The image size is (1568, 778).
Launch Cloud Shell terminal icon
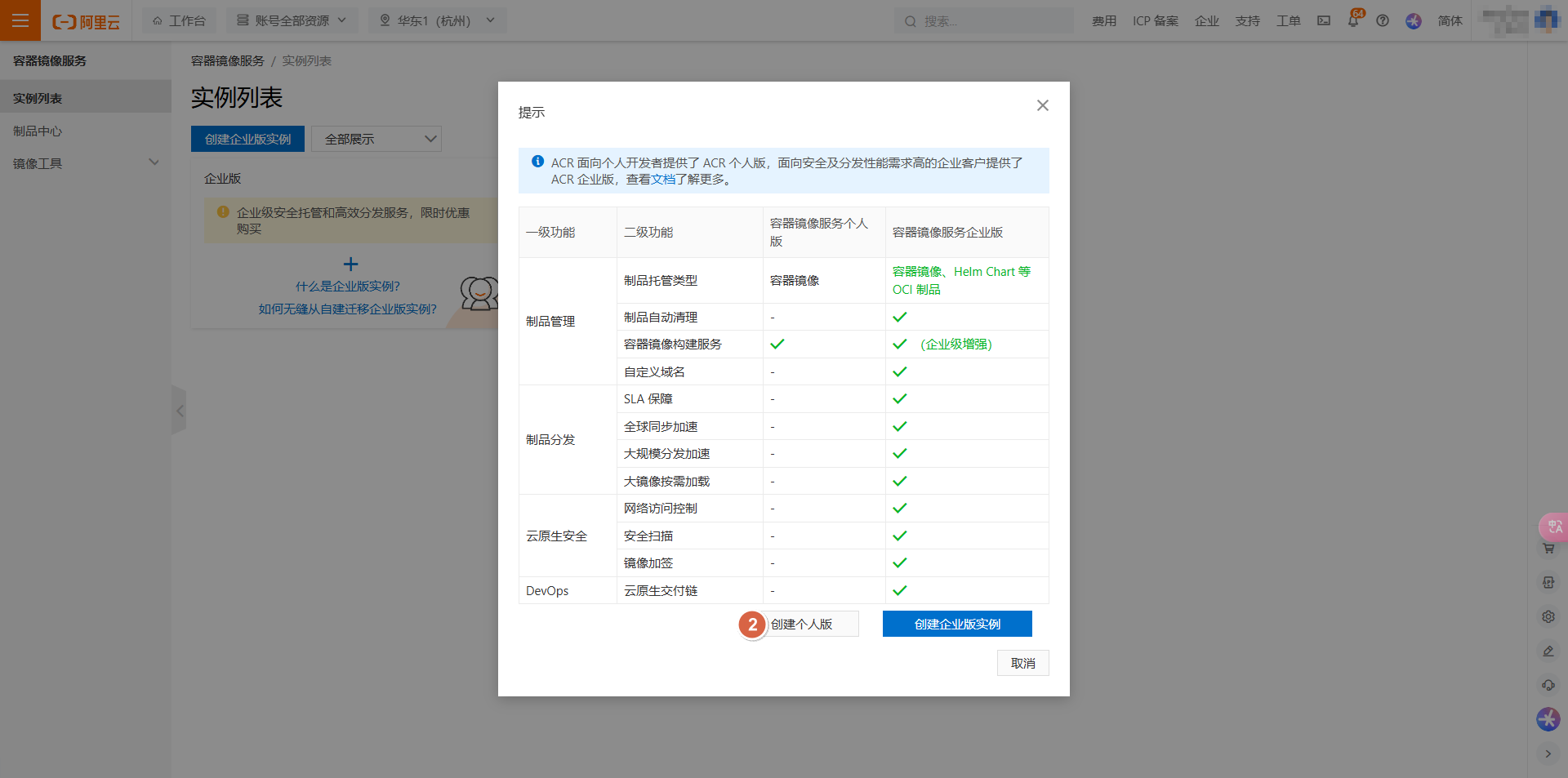tap(1324, 21)
